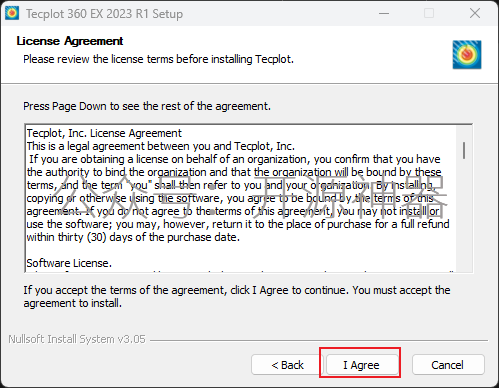Click the "If you accept the terms" paragraph
Image resolution: width=499 pixels, height=388 pixels.
point(237,297)
